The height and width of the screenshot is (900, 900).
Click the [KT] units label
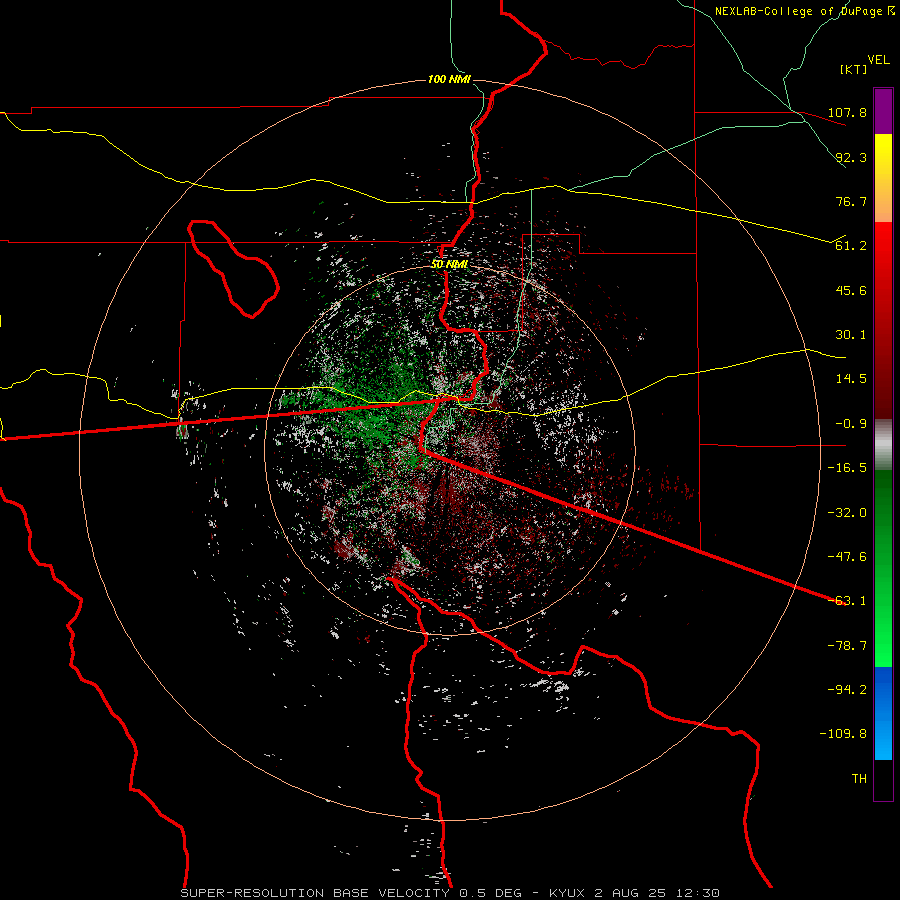pos(854,69)
